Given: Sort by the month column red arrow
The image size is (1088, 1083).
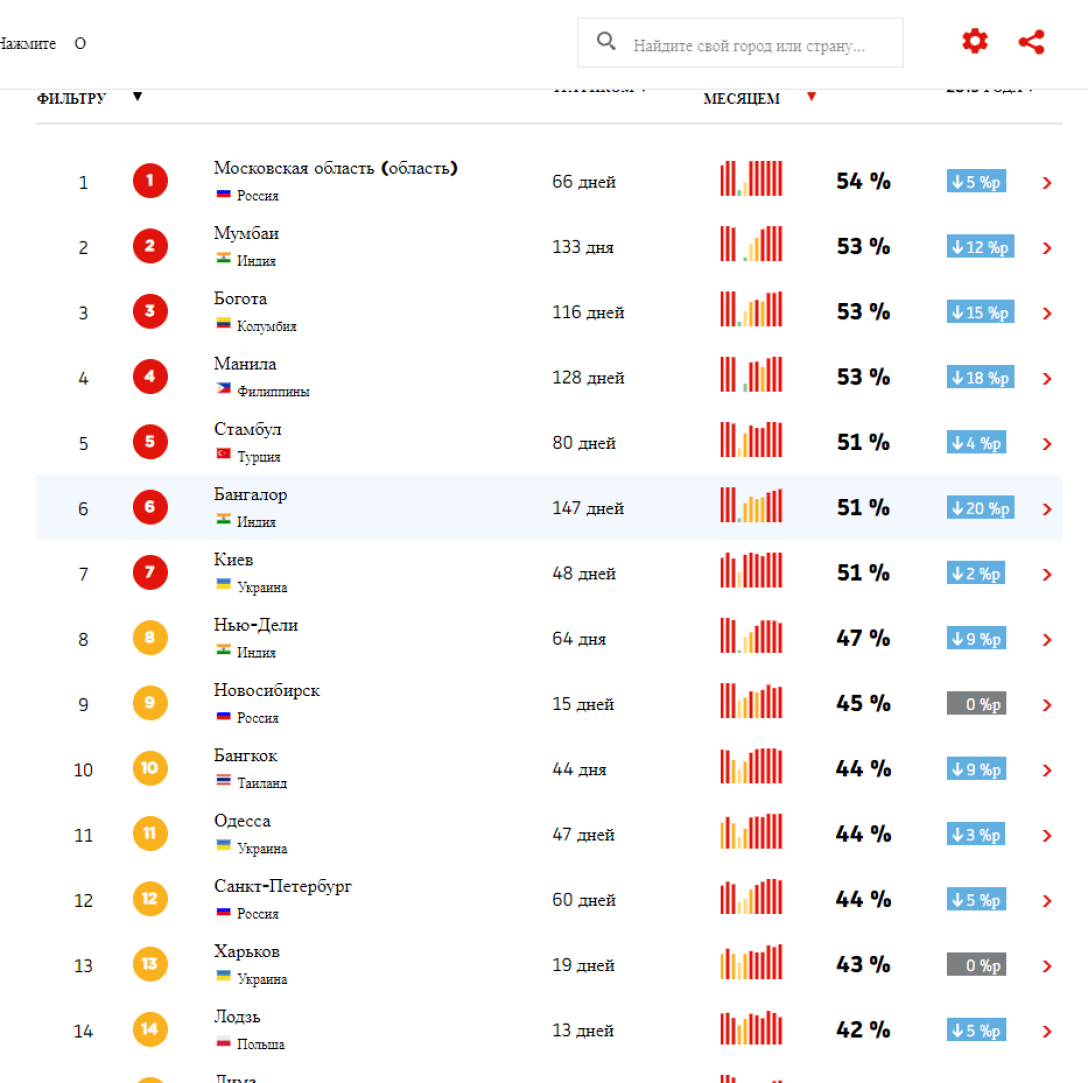Looking at the screenshot, I should coord(811,97).
